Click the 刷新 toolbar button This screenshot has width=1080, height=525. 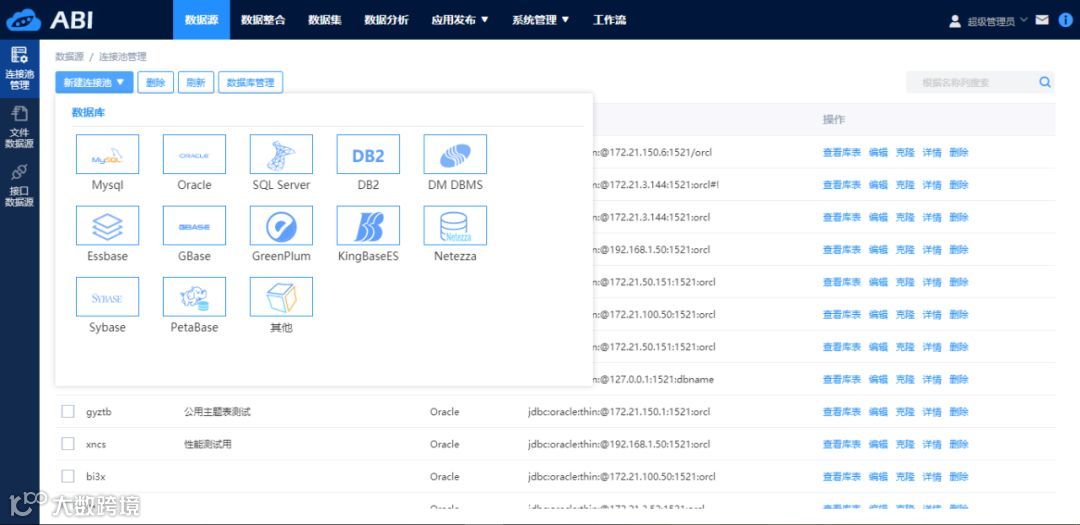pos(196,82)
